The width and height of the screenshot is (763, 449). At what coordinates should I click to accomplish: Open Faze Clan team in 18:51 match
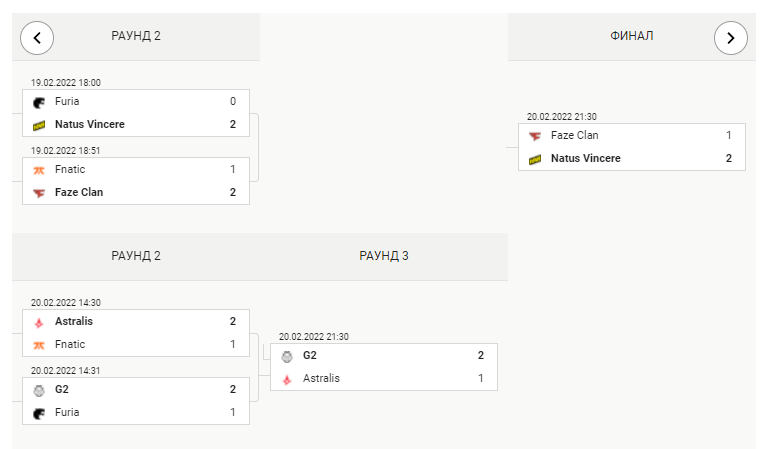point(79,192)
